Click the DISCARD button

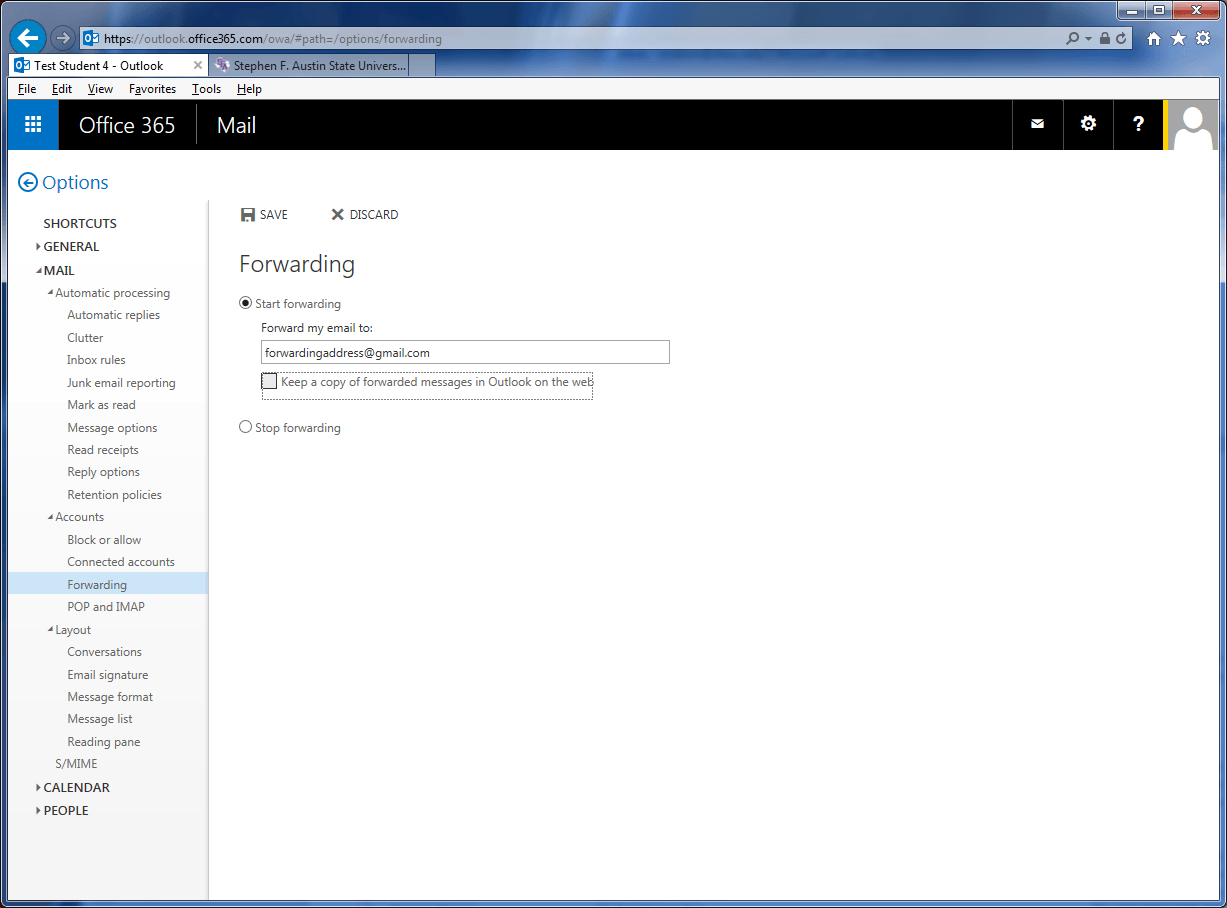[x=365, y=215]
